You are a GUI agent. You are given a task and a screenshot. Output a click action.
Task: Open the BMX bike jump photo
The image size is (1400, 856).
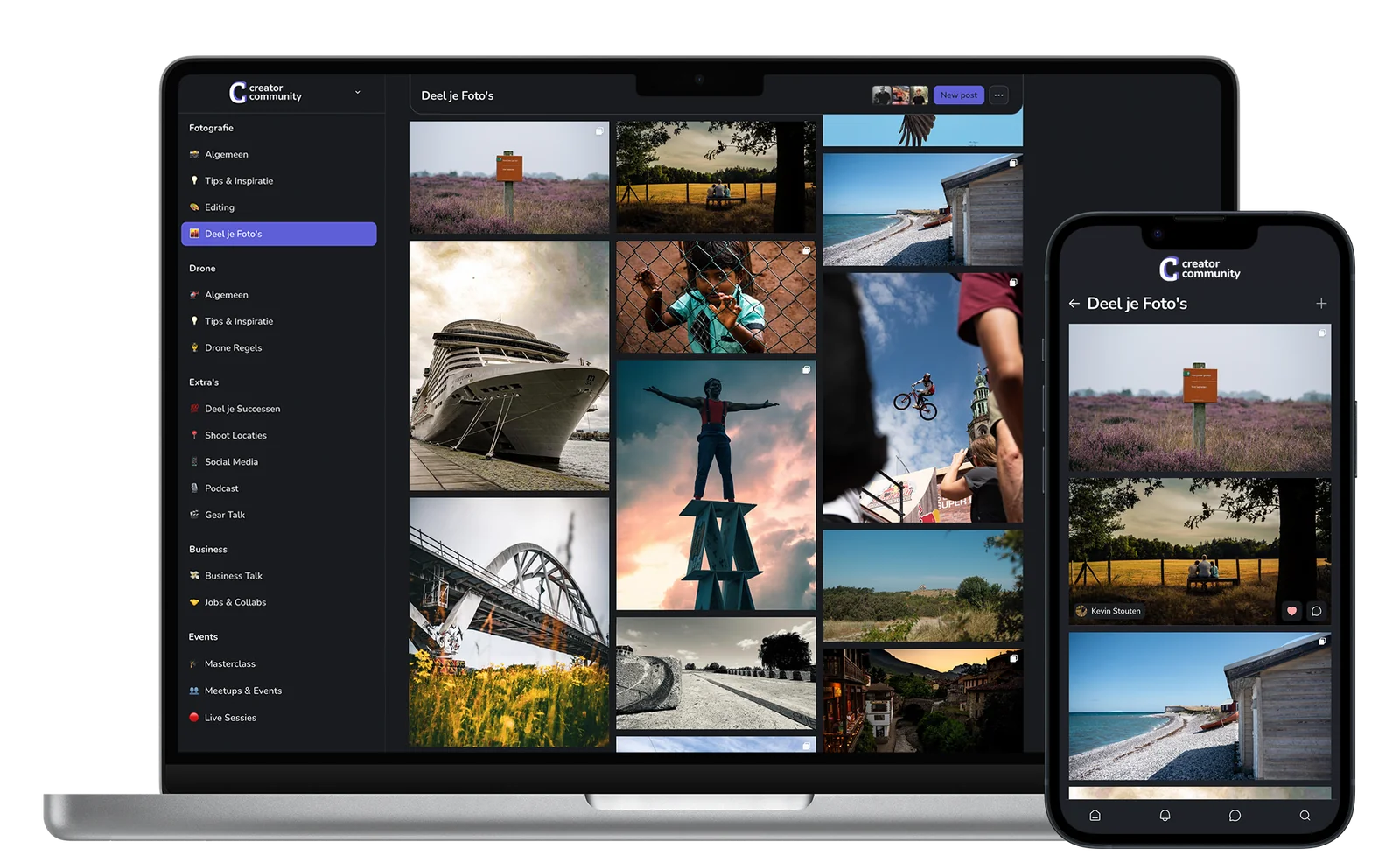click(x=923, y=398)
